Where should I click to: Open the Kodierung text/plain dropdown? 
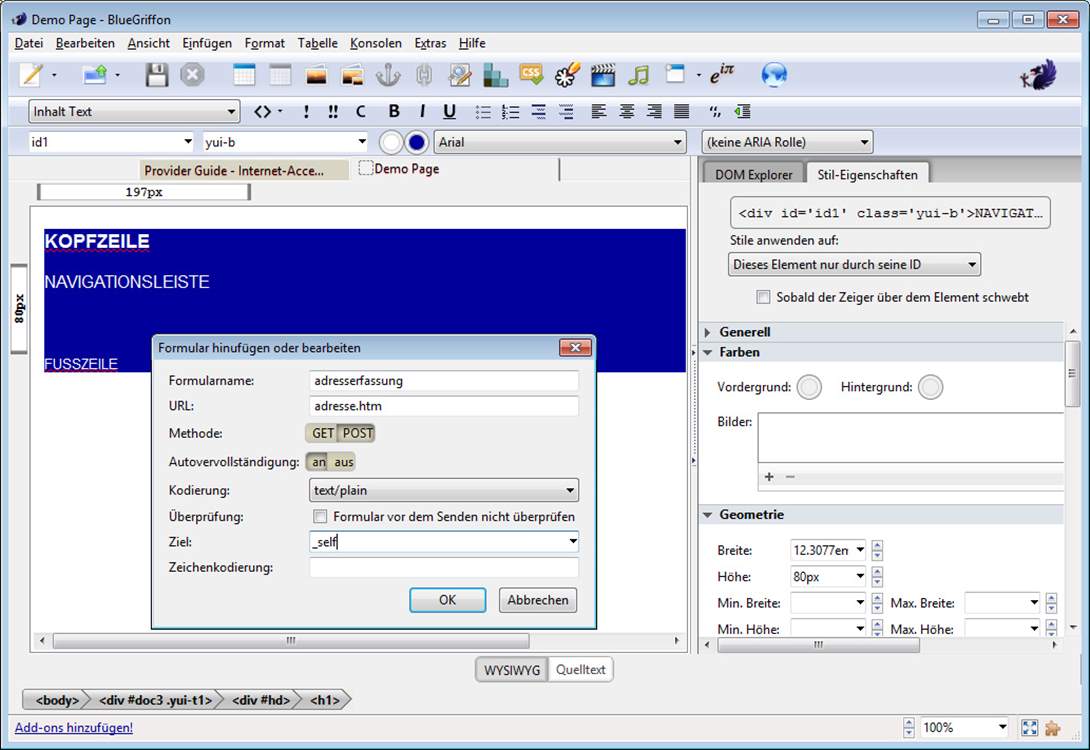[444, 490]
